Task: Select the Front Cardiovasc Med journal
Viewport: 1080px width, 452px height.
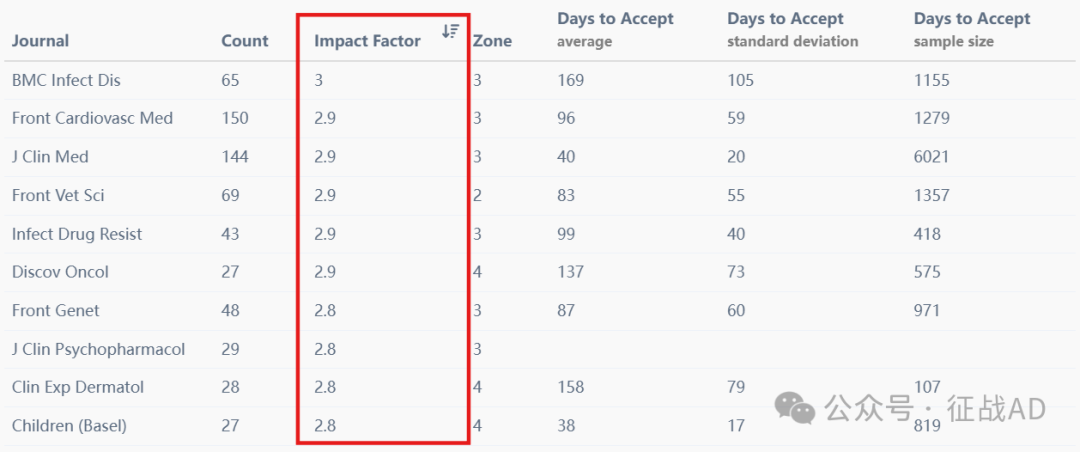Action: tap(92, 118)
